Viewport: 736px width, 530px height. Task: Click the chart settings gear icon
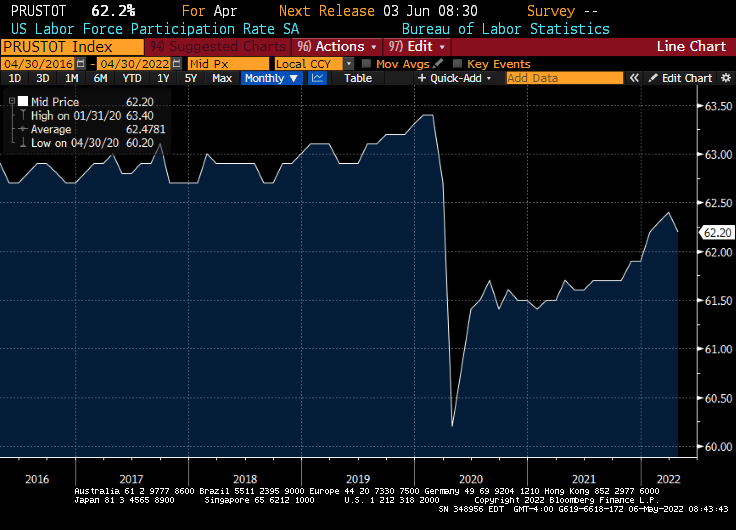[x=725, y=78]
